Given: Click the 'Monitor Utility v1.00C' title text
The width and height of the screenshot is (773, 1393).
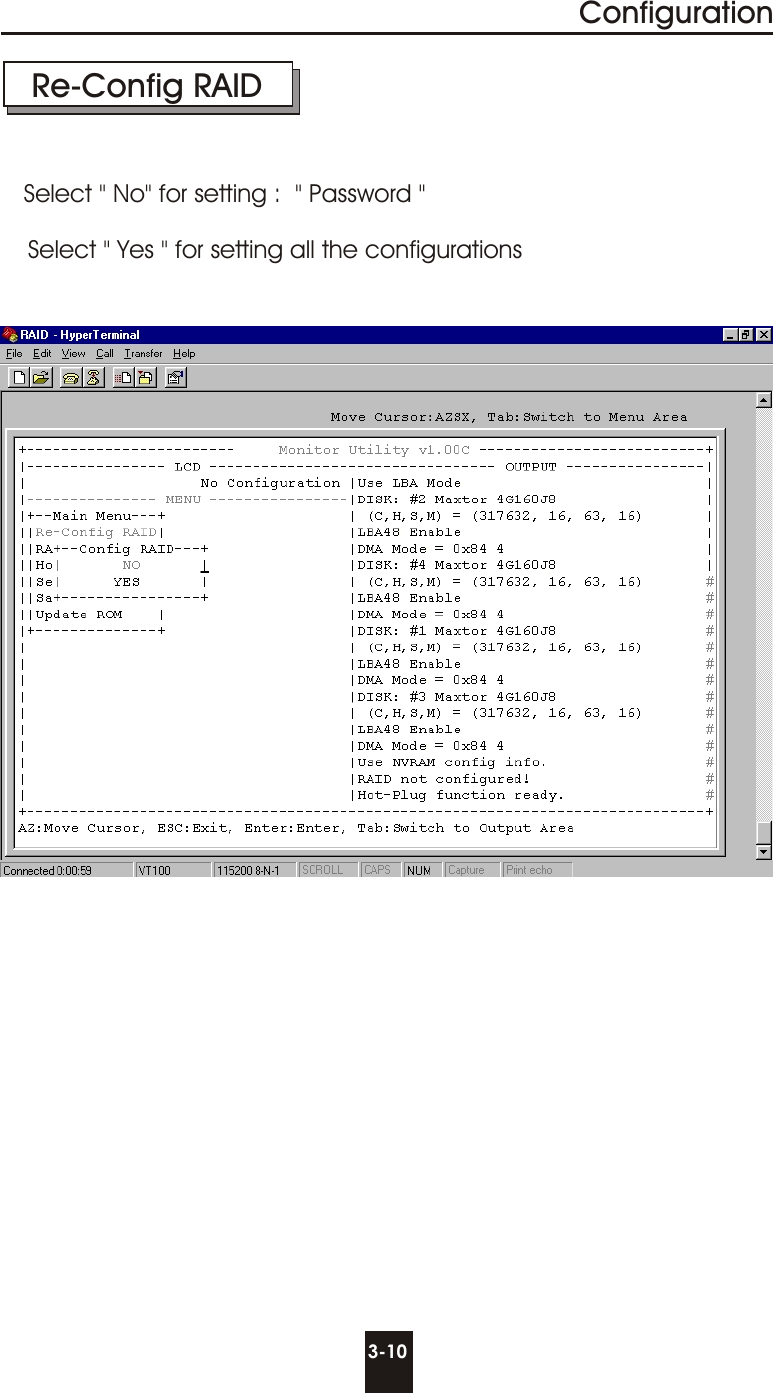Looking at the screenshot, I should 374,450.
